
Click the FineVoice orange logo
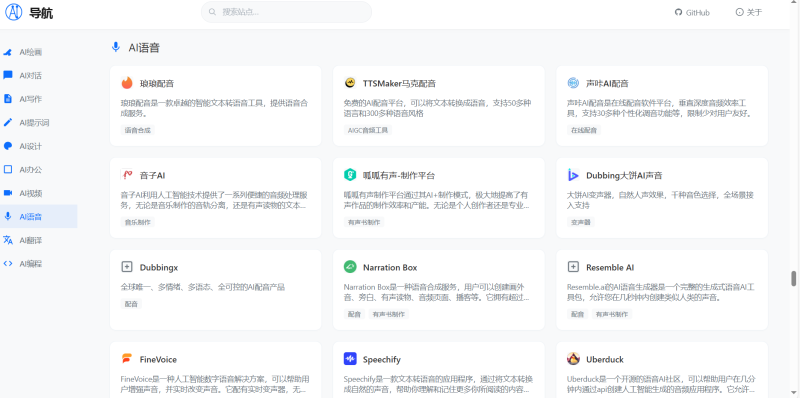point(127,359)
